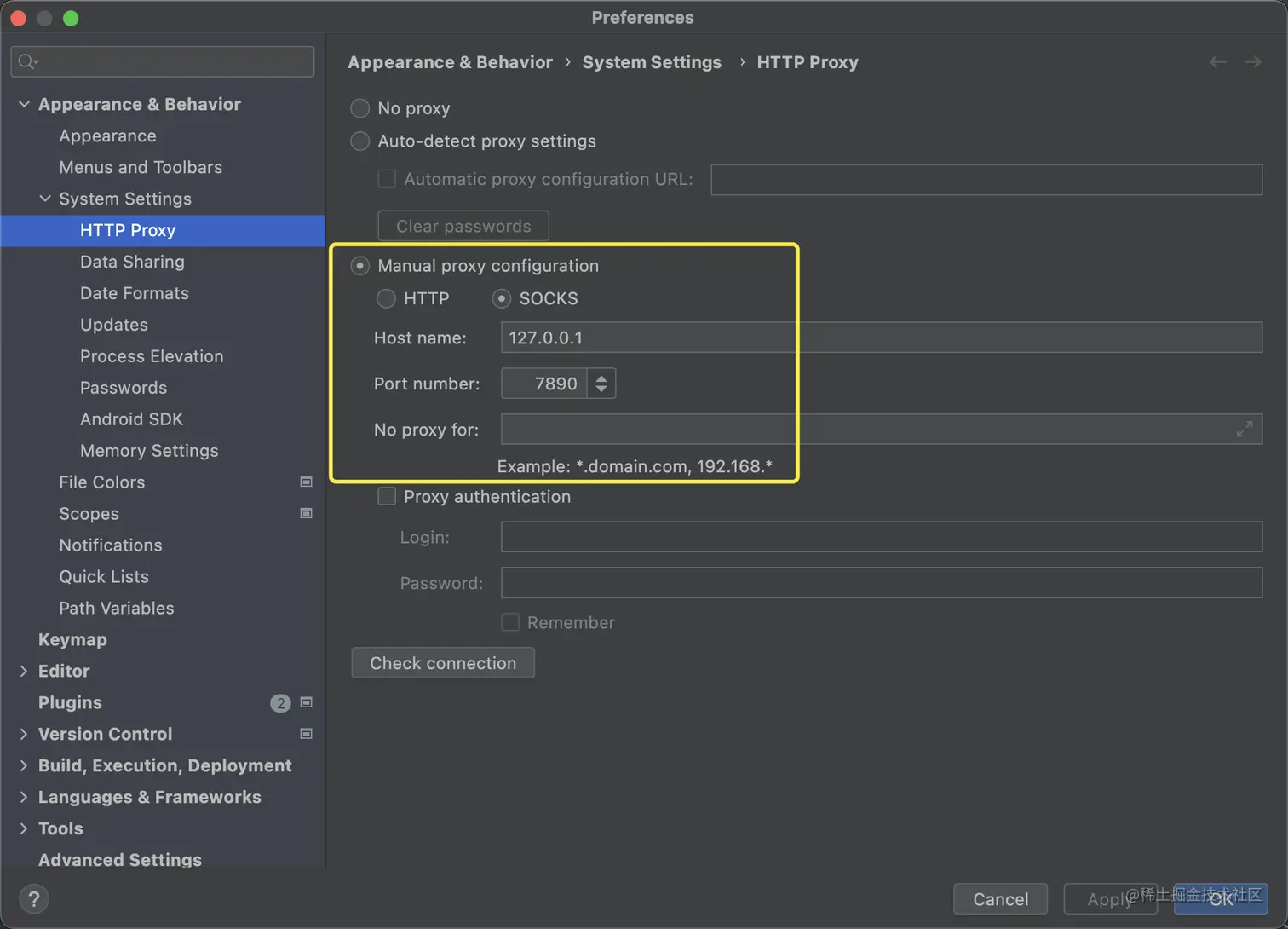This screenshot has width=1288, height=929.
Task: Select Manual proxy configuration radio button
Action: pyautogui.click(x=360, y=266)
